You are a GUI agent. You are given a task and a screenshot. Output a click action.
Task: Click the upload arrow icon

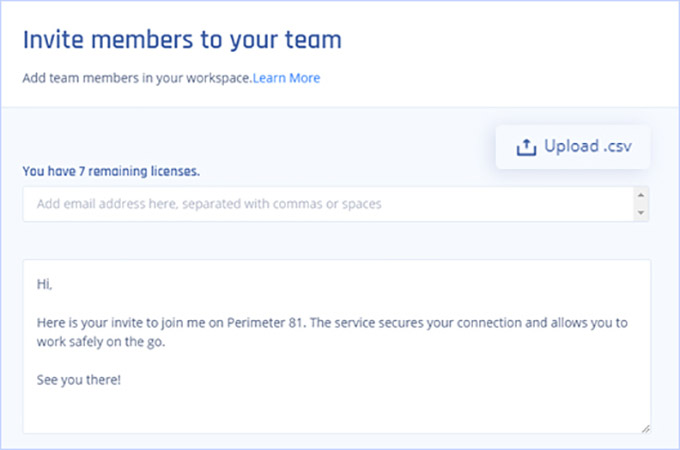point(526,147)
